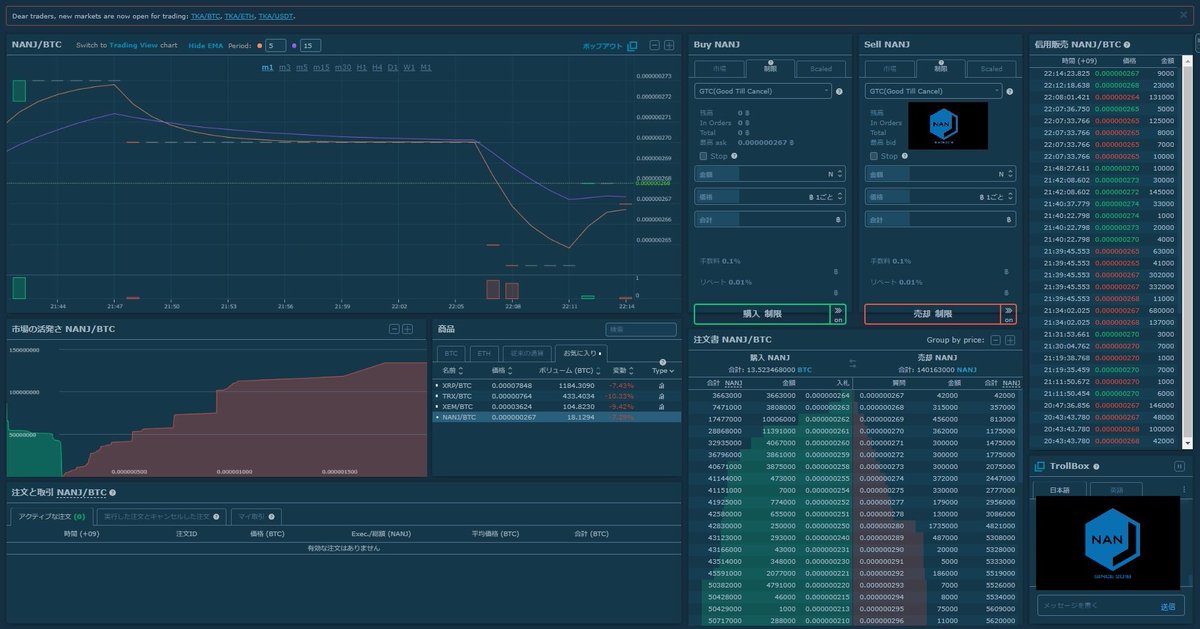Toggle favorite marker on NANJ/BTC row
The height and width of the screenshot is (629, 1200).
[436, 418]
